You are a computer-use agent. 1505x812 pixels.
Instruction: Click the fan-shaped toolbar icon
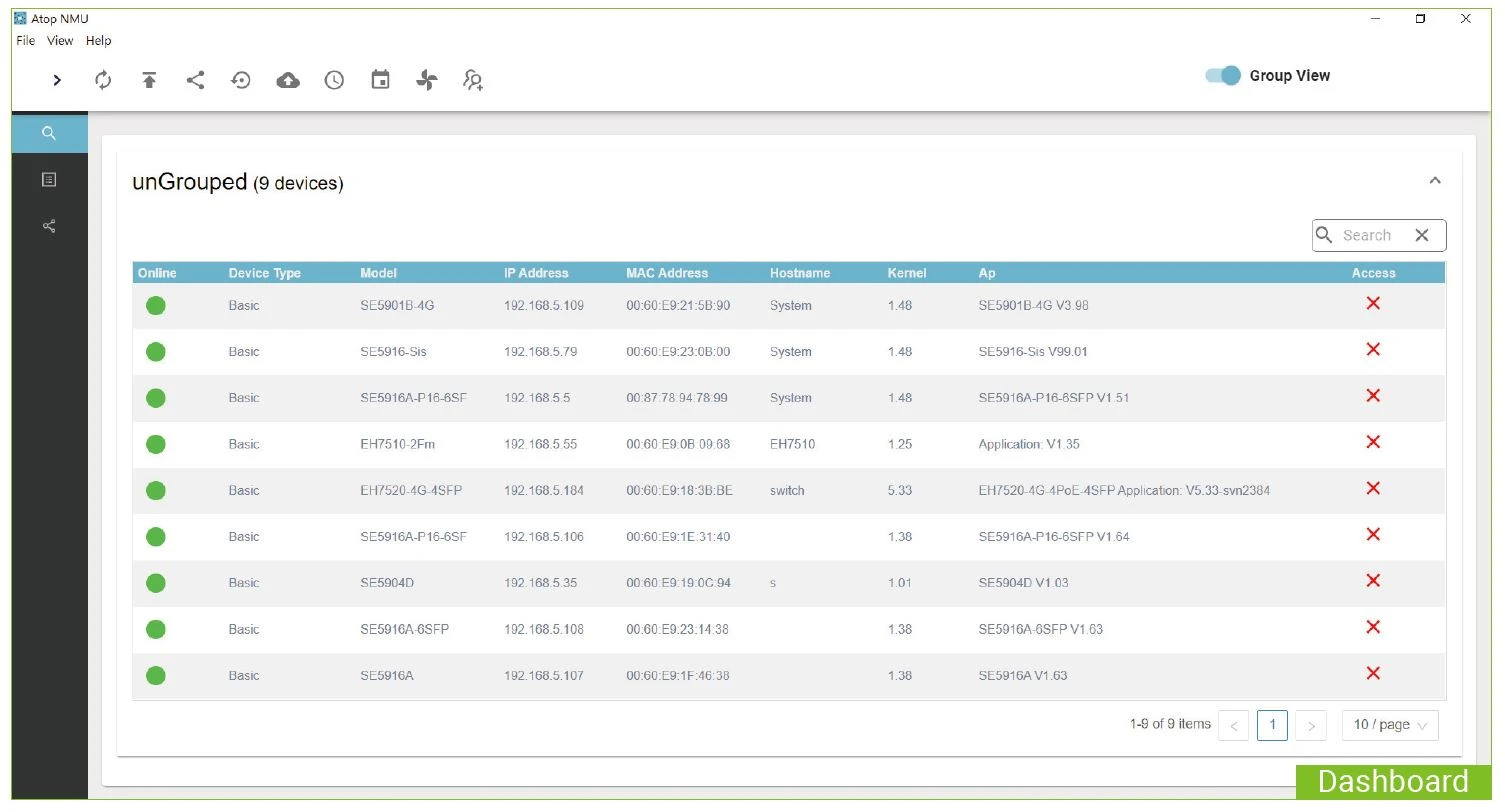point(427,80)
